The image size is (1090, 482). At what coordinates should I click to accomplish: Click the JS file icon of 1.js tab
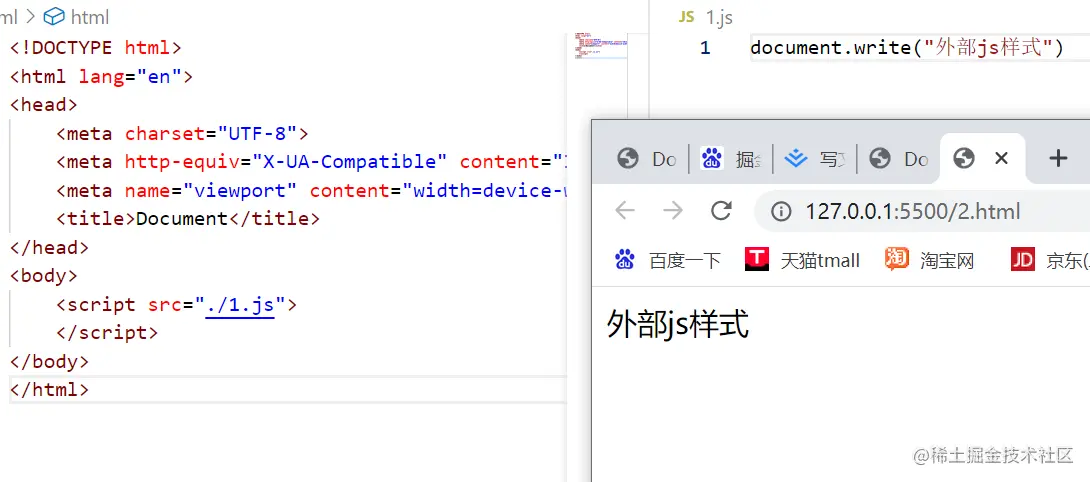687,17
